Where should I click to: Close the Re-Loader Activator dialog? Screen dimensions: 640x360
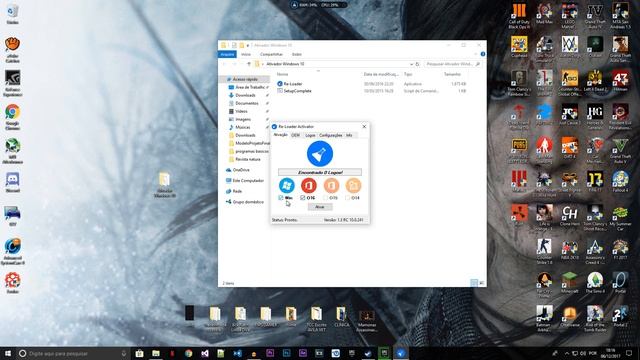[x=364, y=127]
